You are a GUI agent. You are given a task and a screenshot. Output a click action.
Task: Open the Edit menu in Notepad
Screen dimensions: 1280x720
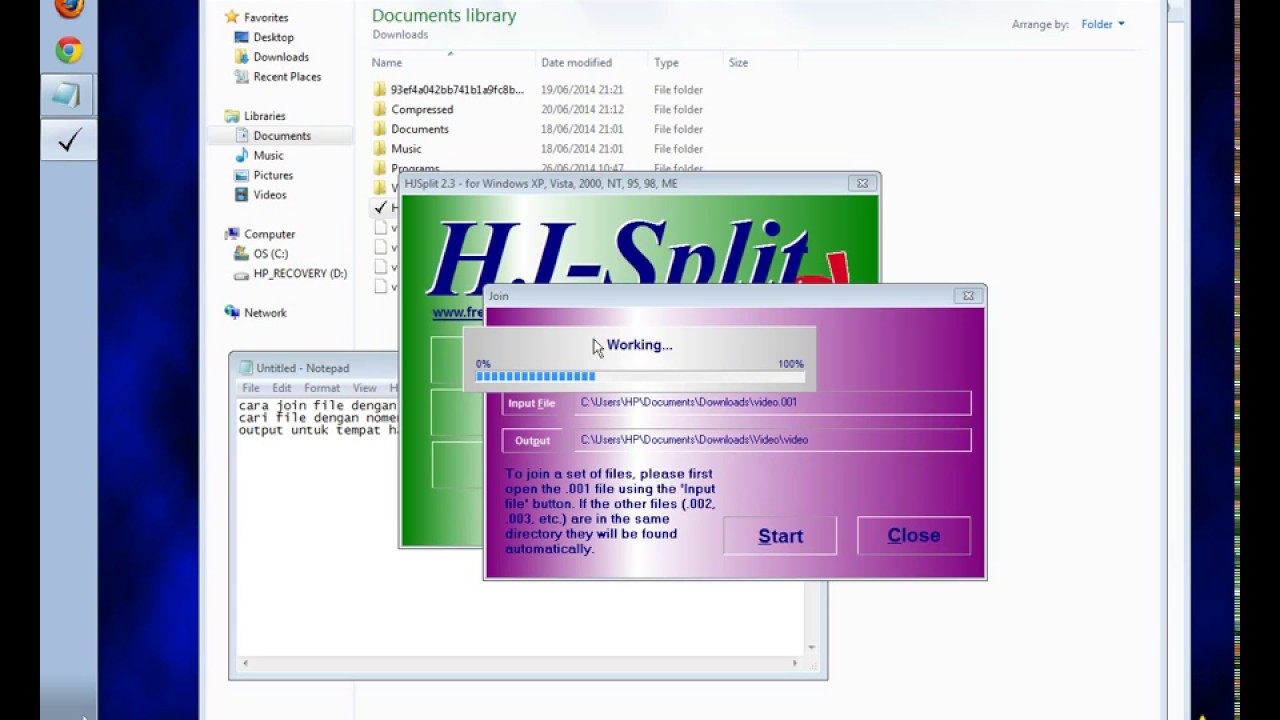(x=282, y=388)
